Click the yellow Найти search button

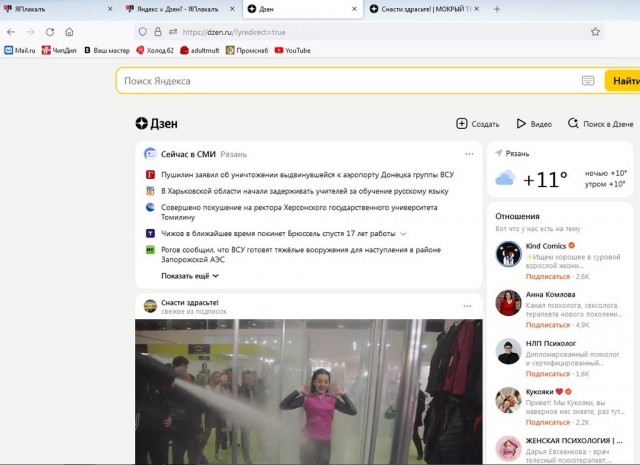pyautogui.click(x=623, y=81)
